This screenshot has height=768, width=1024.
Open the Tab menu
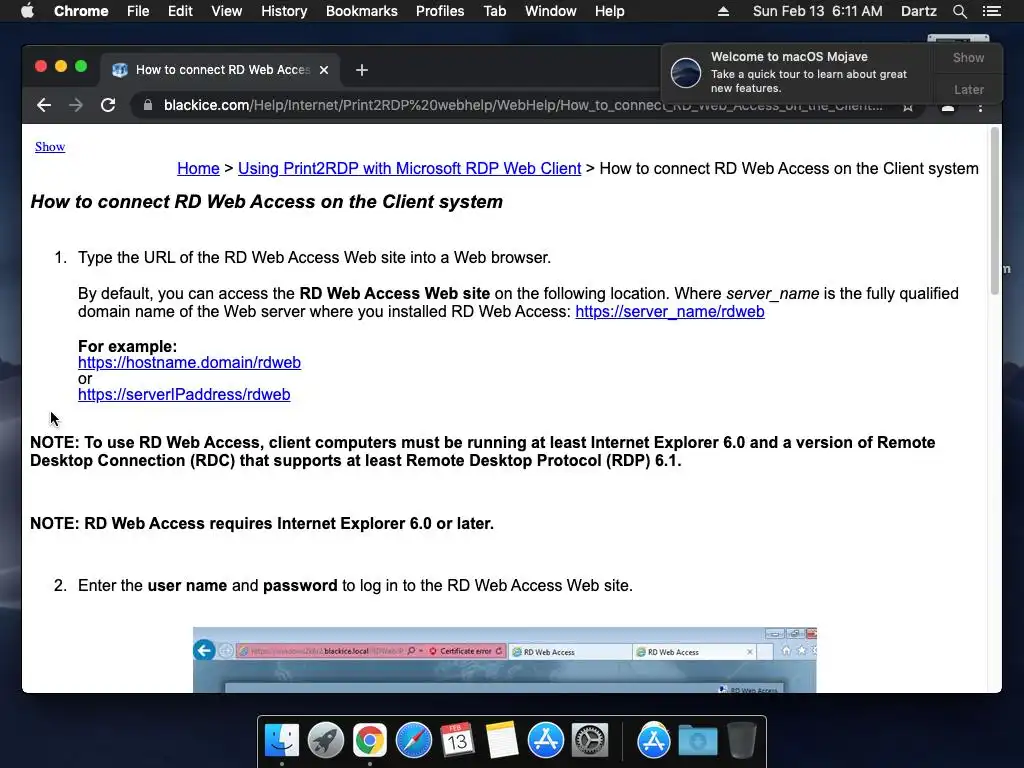(x=495, y=11)
